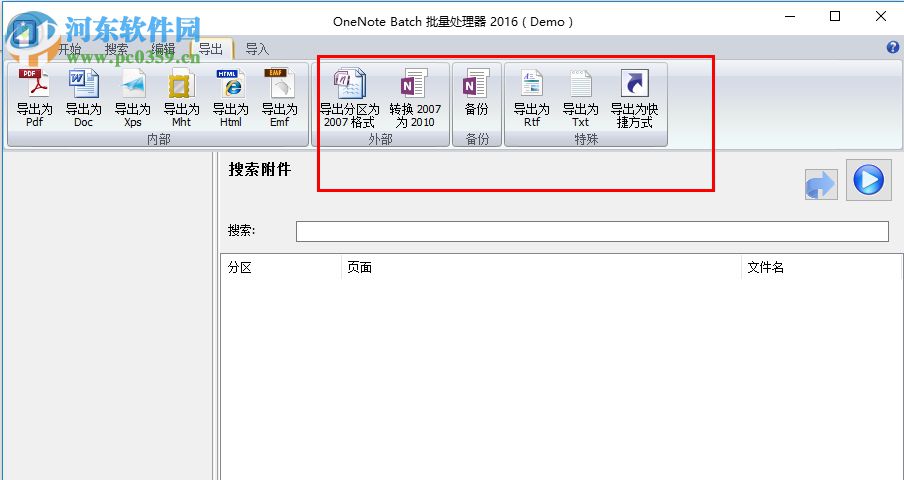Choose the Export as Html icon
The height and width of the screenshot is (480, 904).
tap(231, 97)
